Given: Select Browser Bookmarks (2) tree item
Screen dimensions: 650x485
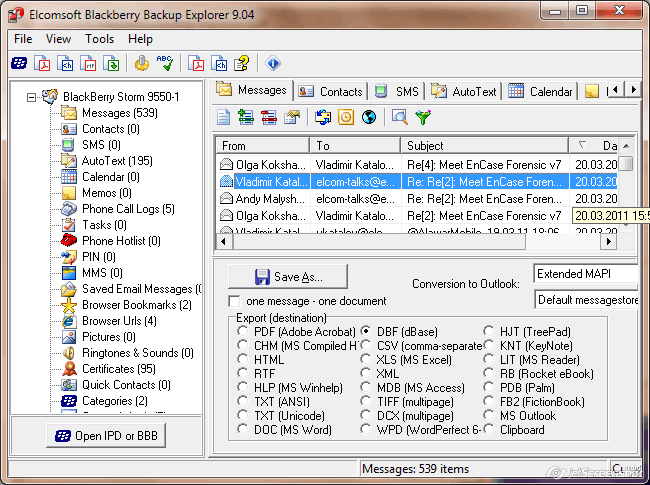Looking at the screenshot, I should 137,305.
